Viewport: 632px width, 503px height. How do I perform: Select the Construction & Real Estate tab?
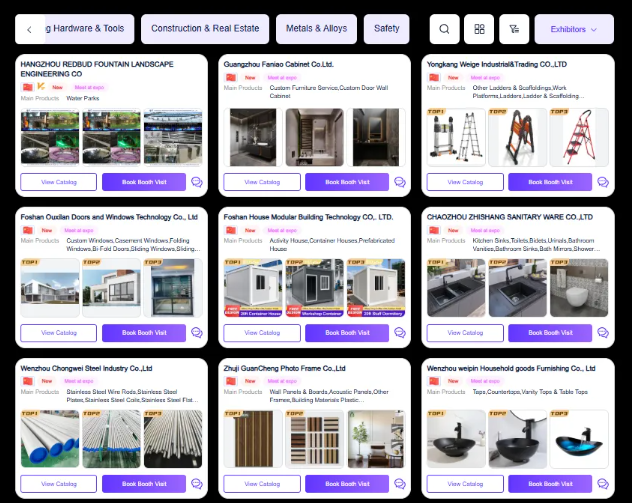tap(205, 29)
